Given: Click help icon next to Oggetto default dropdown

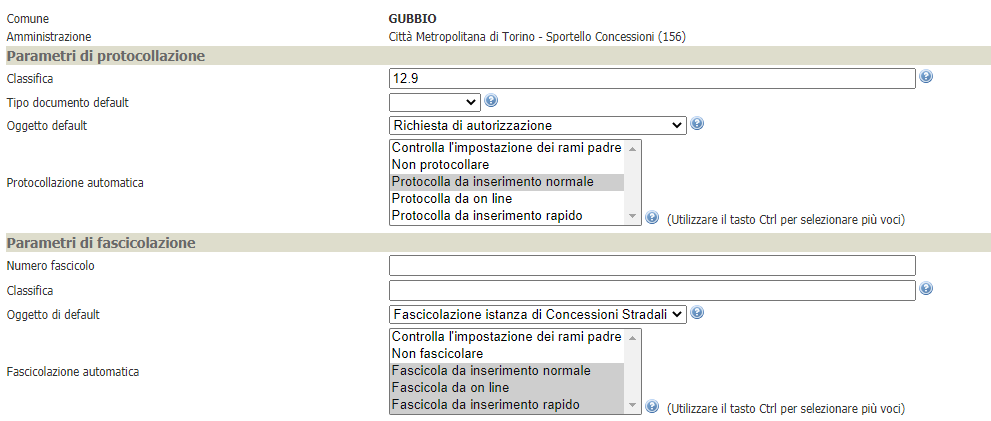Looking at the screenshot, I should tap(696, 124).
